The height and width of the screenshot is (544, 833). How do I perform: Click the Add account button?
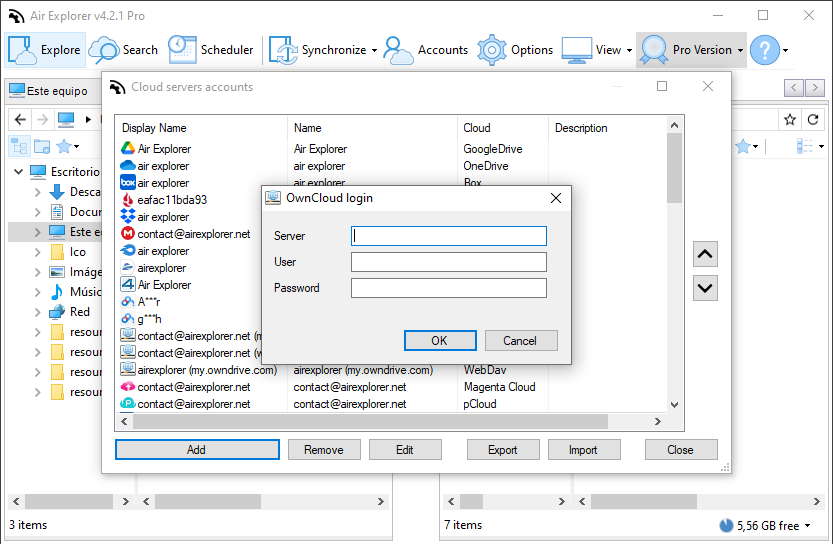(x=197, y=449)
